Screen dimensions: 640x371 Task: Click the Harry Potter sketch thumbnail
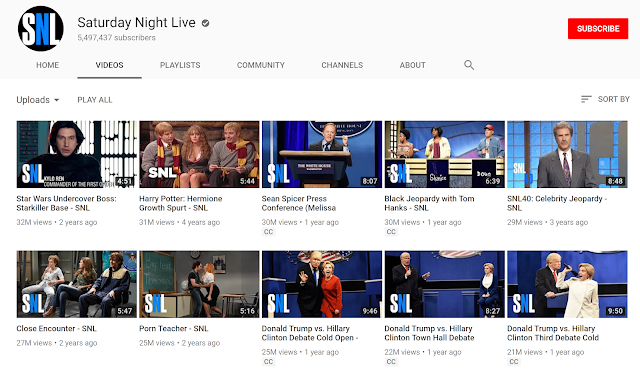199,154
